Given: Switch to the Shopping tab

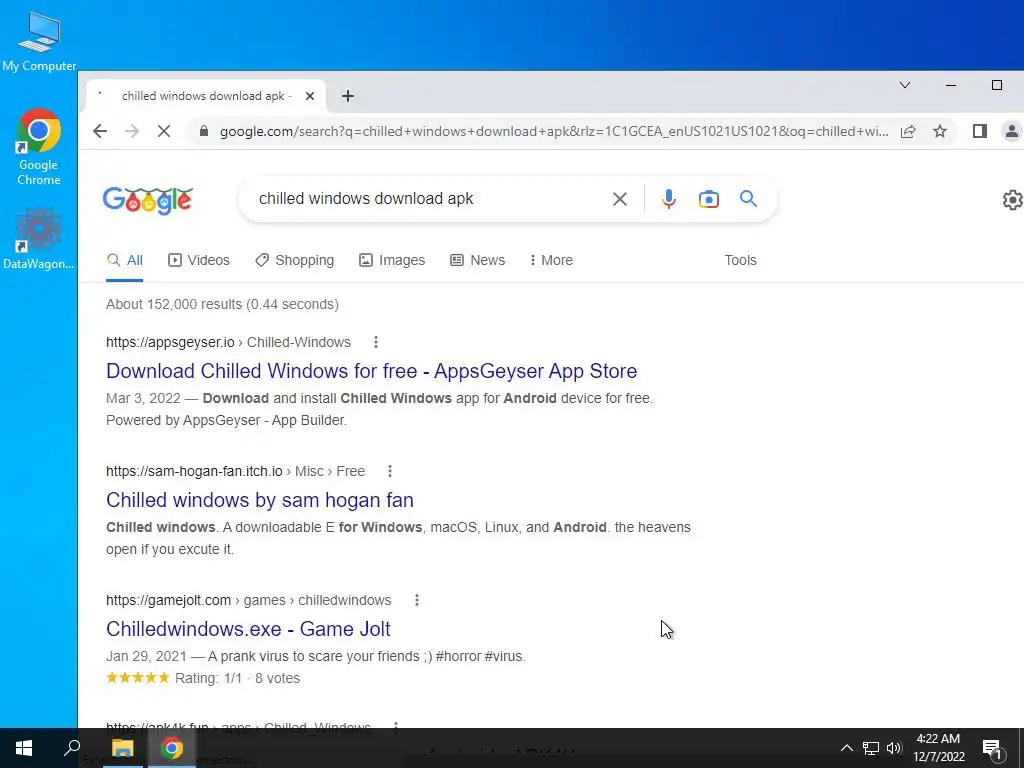Looking at the screenshot, I should point(295,261).
